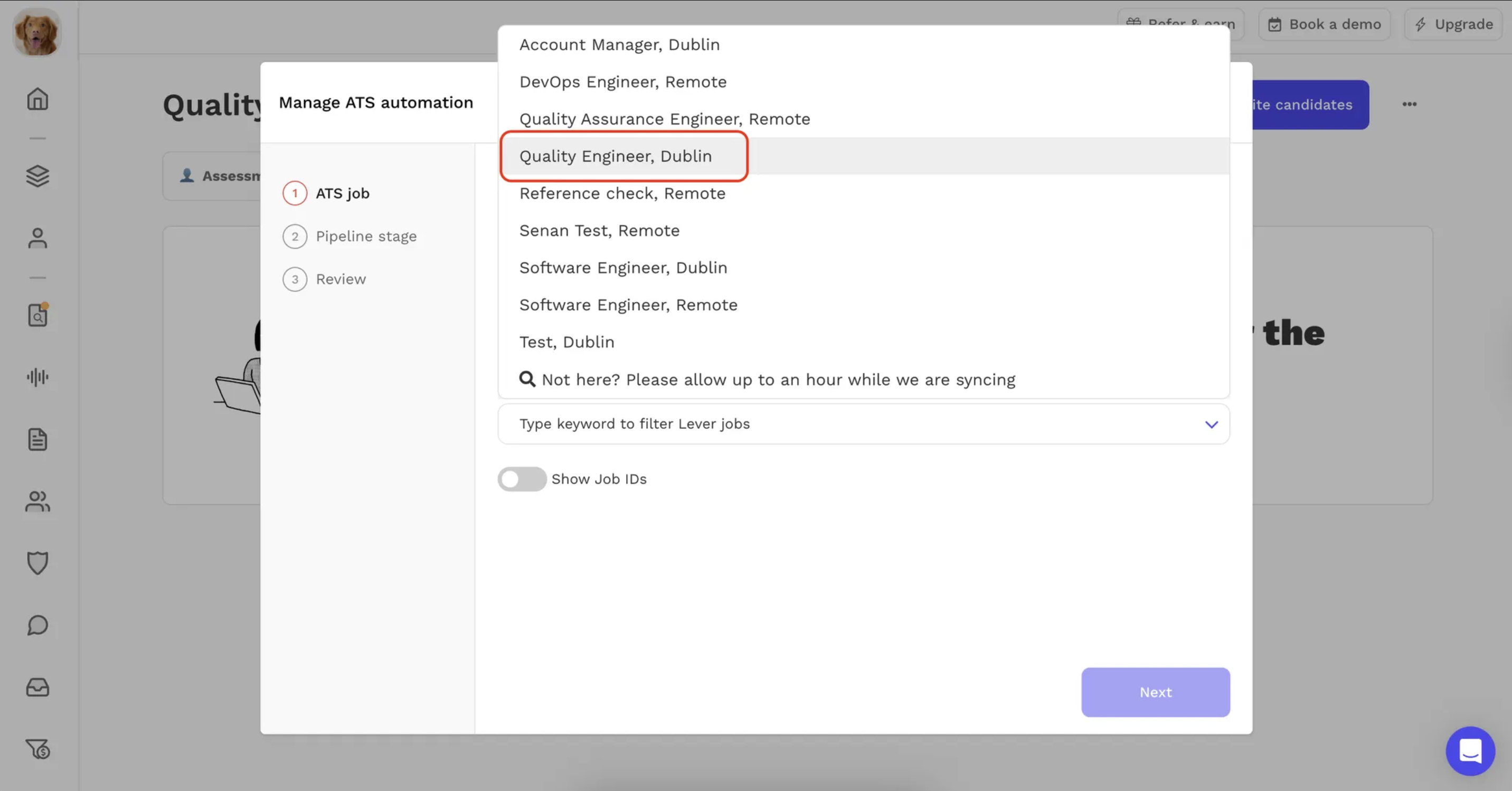Click the audio waveform sidebar icon
This screenshot has width=1512, height=791.
pyautogui.click(x=37, y=377)
